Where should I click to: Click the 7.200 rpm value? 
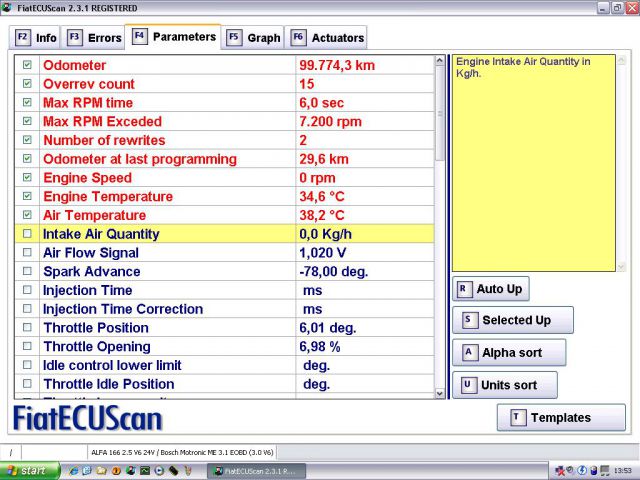[330, 122]
